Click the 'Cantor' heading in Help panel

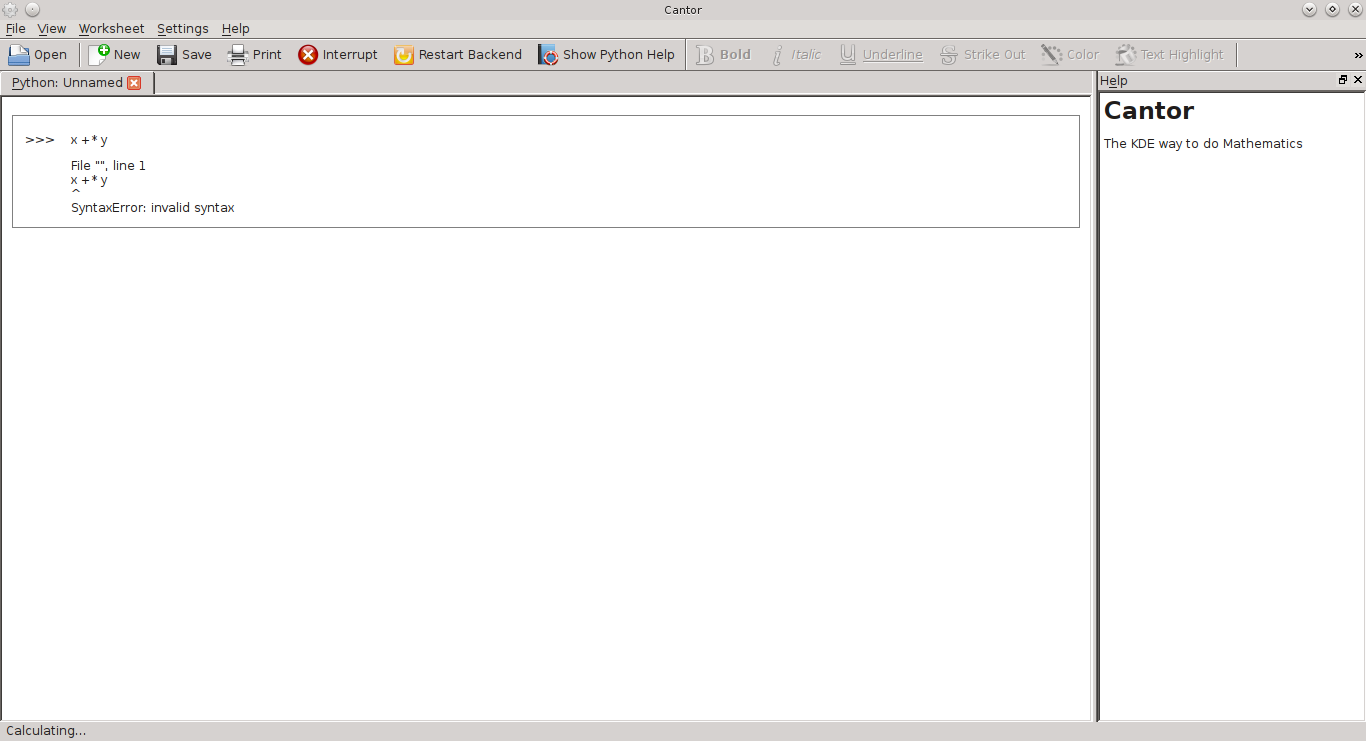(x=1149, y=111)
